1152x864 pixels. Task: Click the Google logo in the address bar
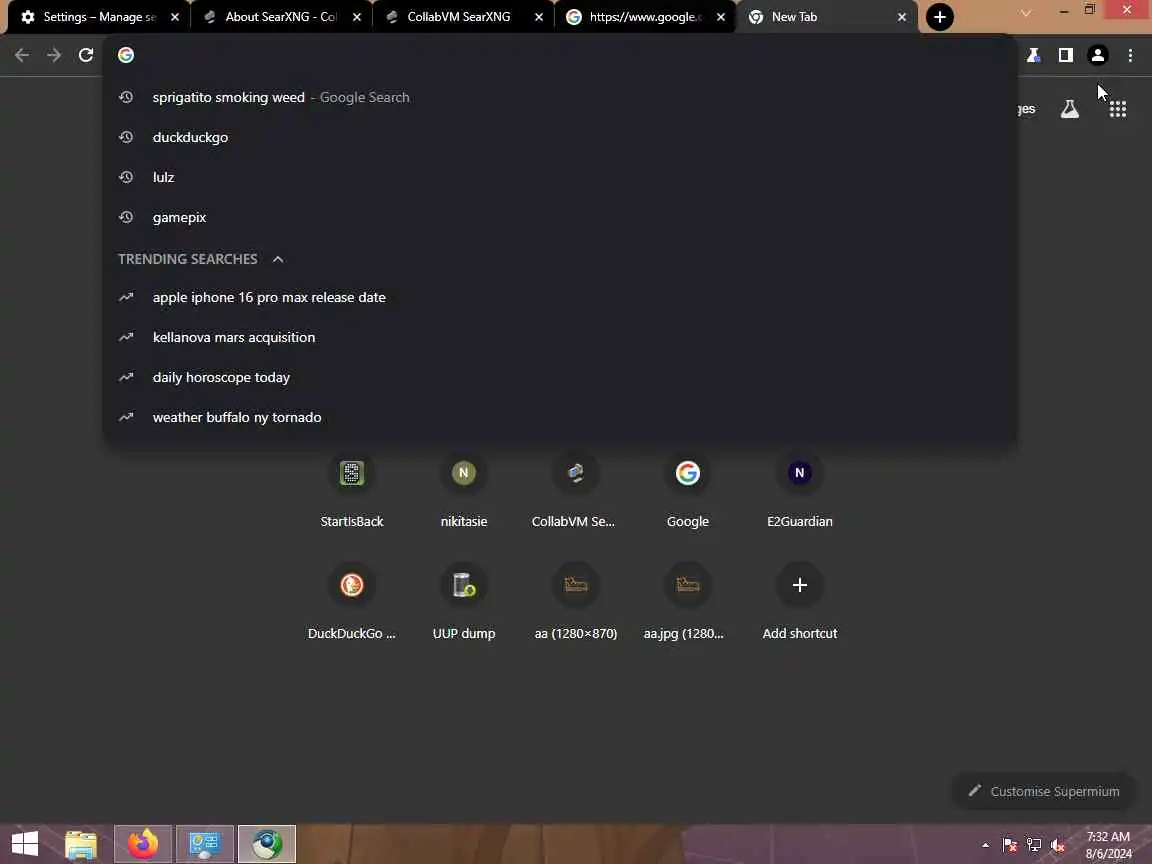(126, 55)
